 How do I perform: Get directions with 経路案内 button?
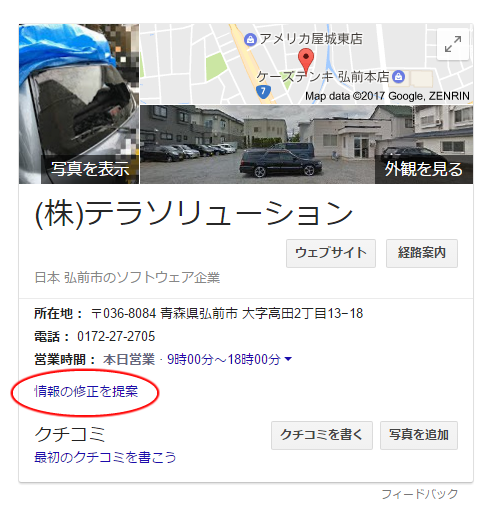tap(422, 253)
